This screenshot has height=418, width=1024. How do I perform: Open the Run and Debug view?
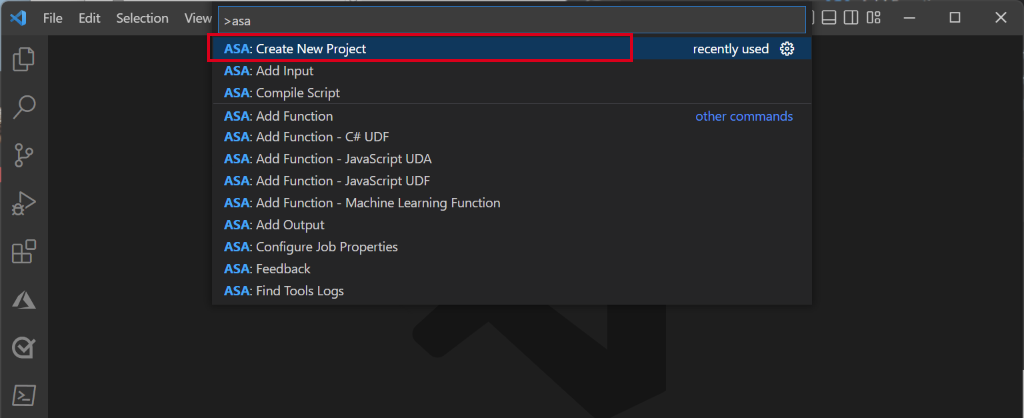click(x=24, y=203)
